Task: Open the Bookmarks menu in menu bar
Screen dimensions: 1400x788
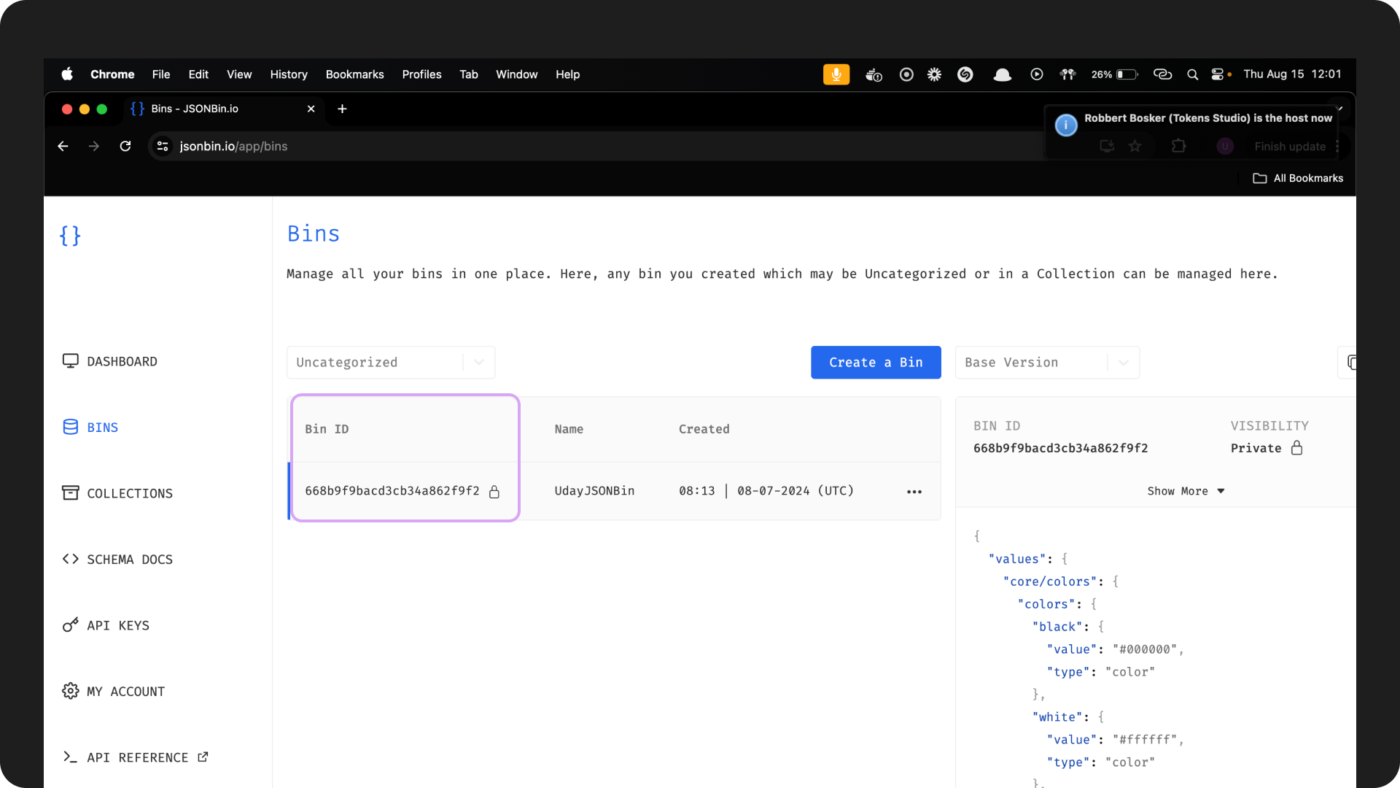Action: pyautogui.click(x=354, y=74)
